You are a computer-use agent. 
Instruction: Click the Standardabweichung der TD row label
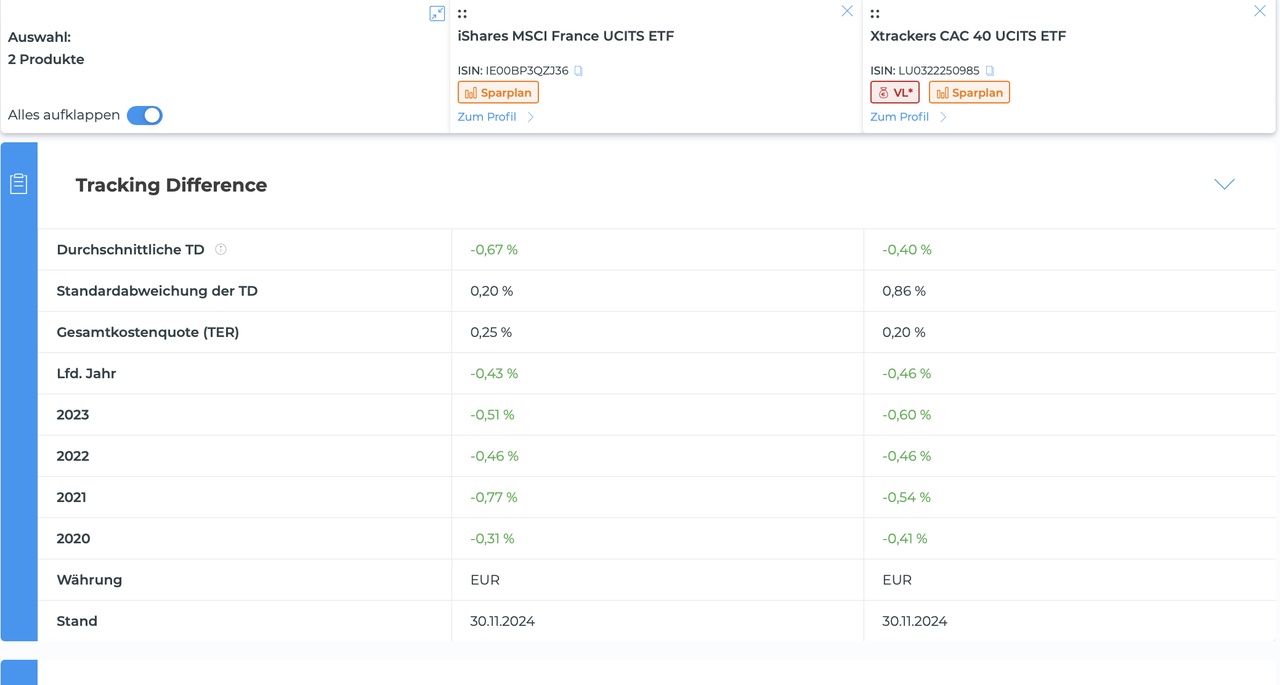pos(157,291)
